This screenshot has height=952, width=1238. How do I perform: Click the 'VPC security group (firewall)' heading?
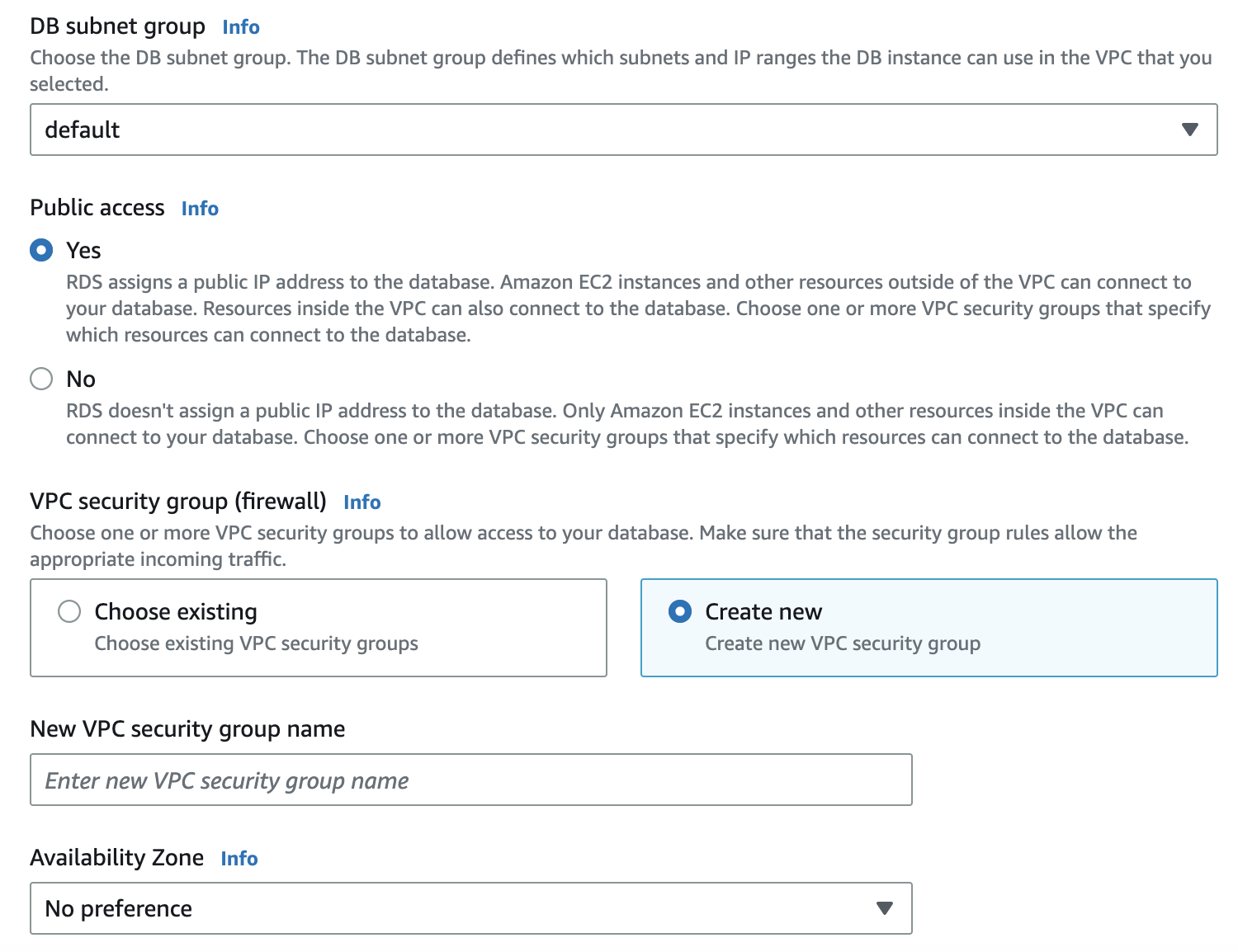click(178, 502)
